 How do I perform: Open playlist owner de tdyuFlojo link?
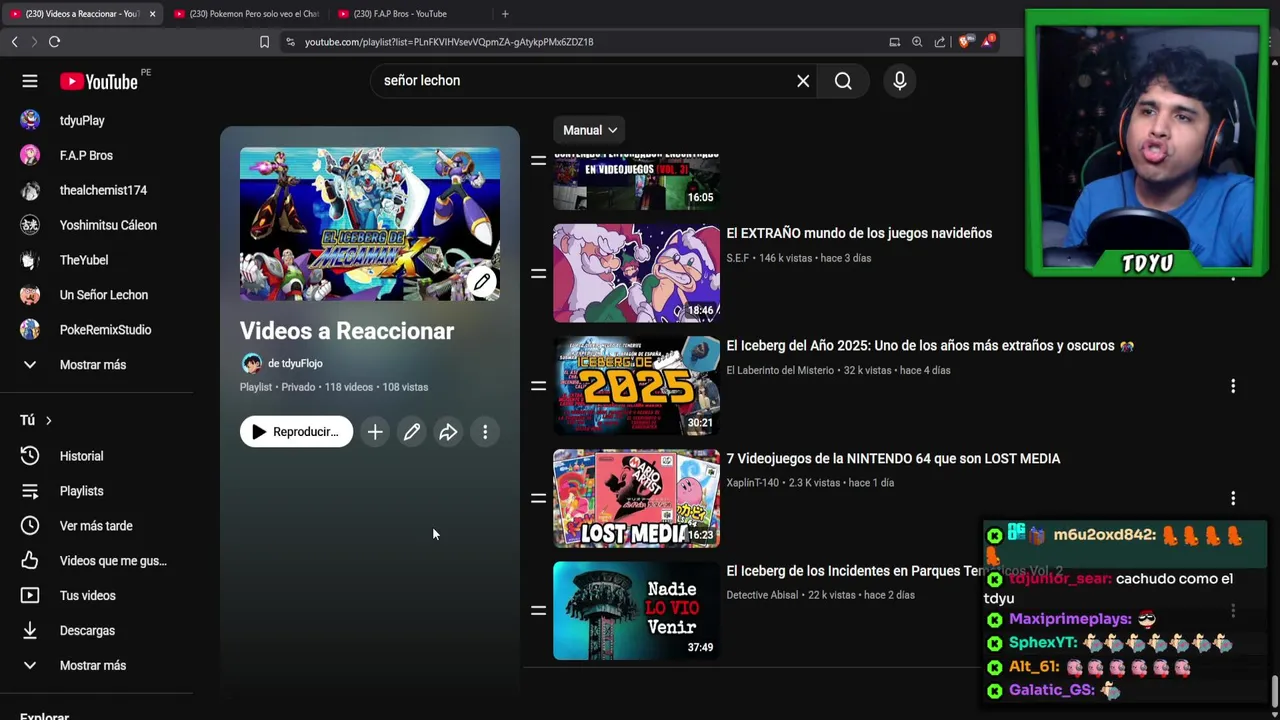[x=295, y=364]
